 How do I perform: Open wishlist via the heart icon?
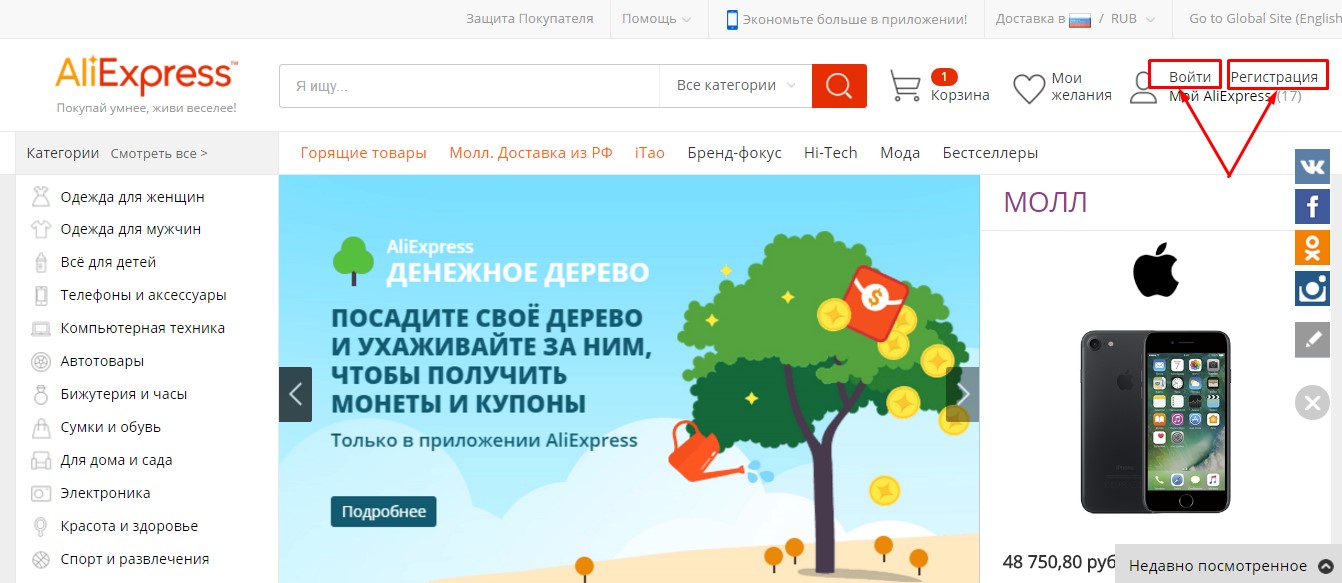1029,88
